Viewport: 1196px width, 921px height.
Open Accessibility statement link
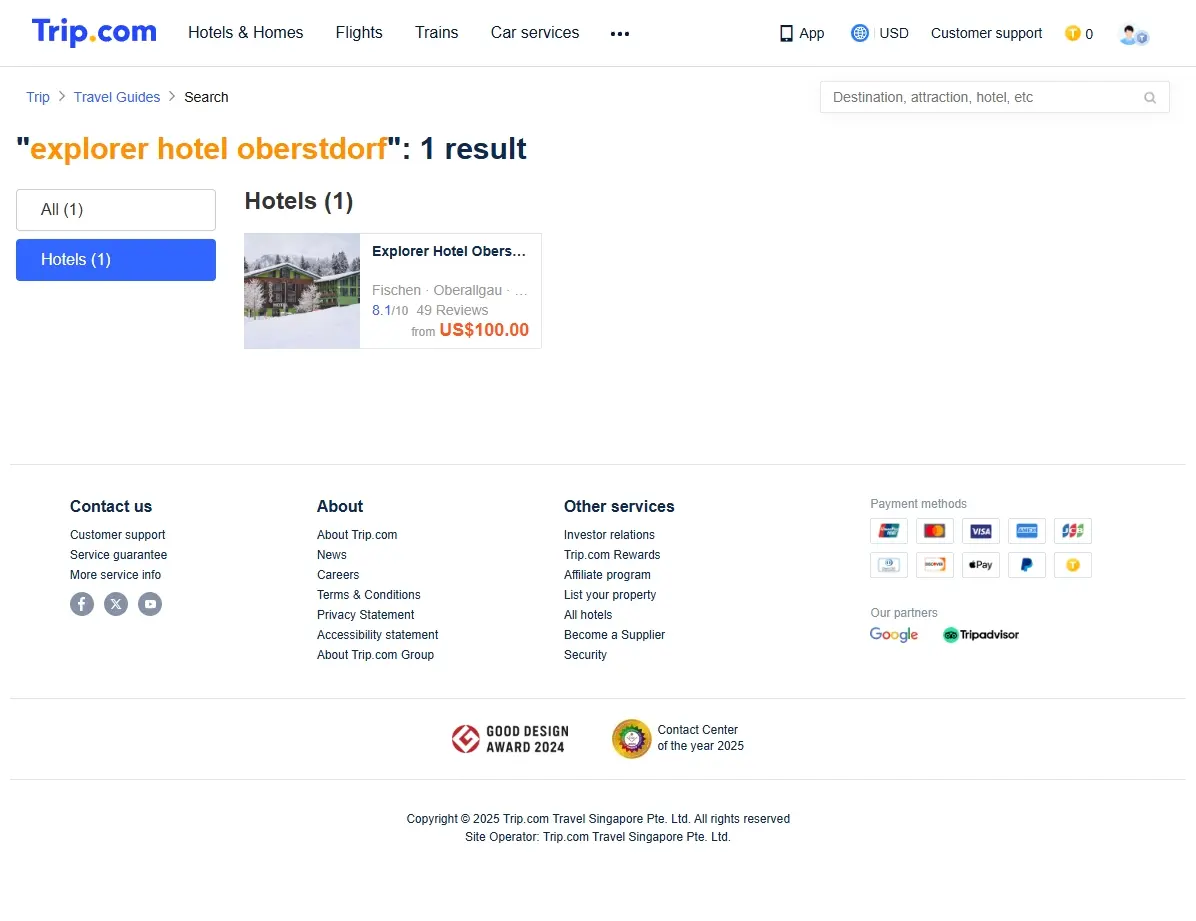point(378,635)
